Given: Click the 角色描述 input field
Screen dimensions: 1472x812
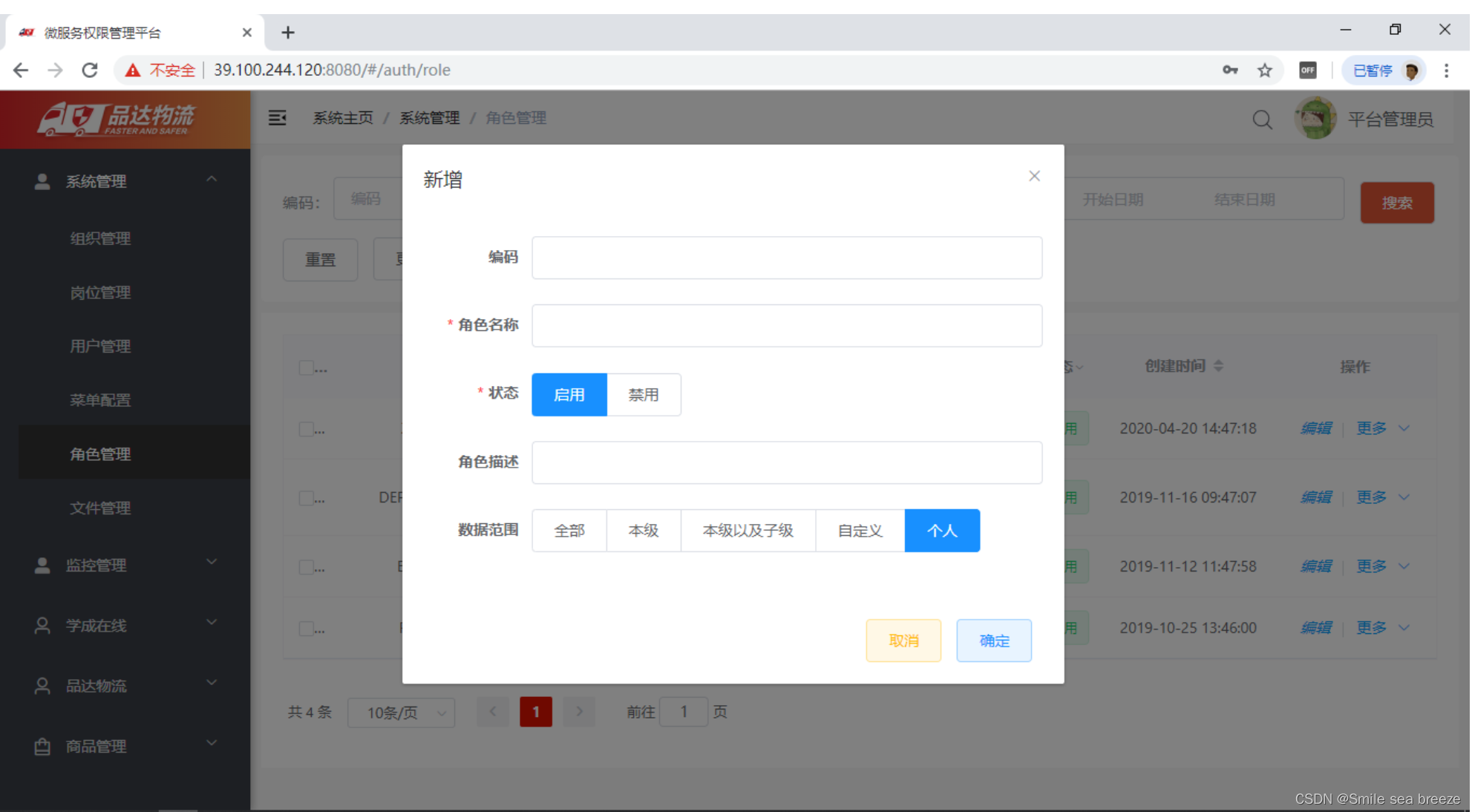Looking at the screenshot, I should [x=787, y=462].
